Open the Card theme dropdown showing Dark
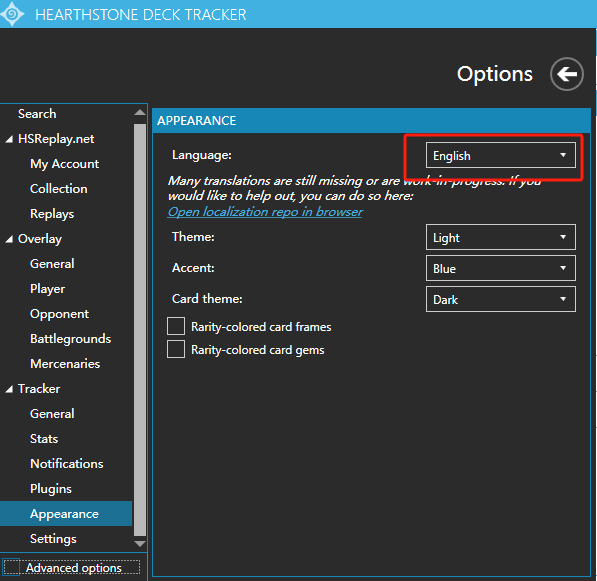Image resolution: width=597 pixels, height=581 pixels. coord(501,299)
